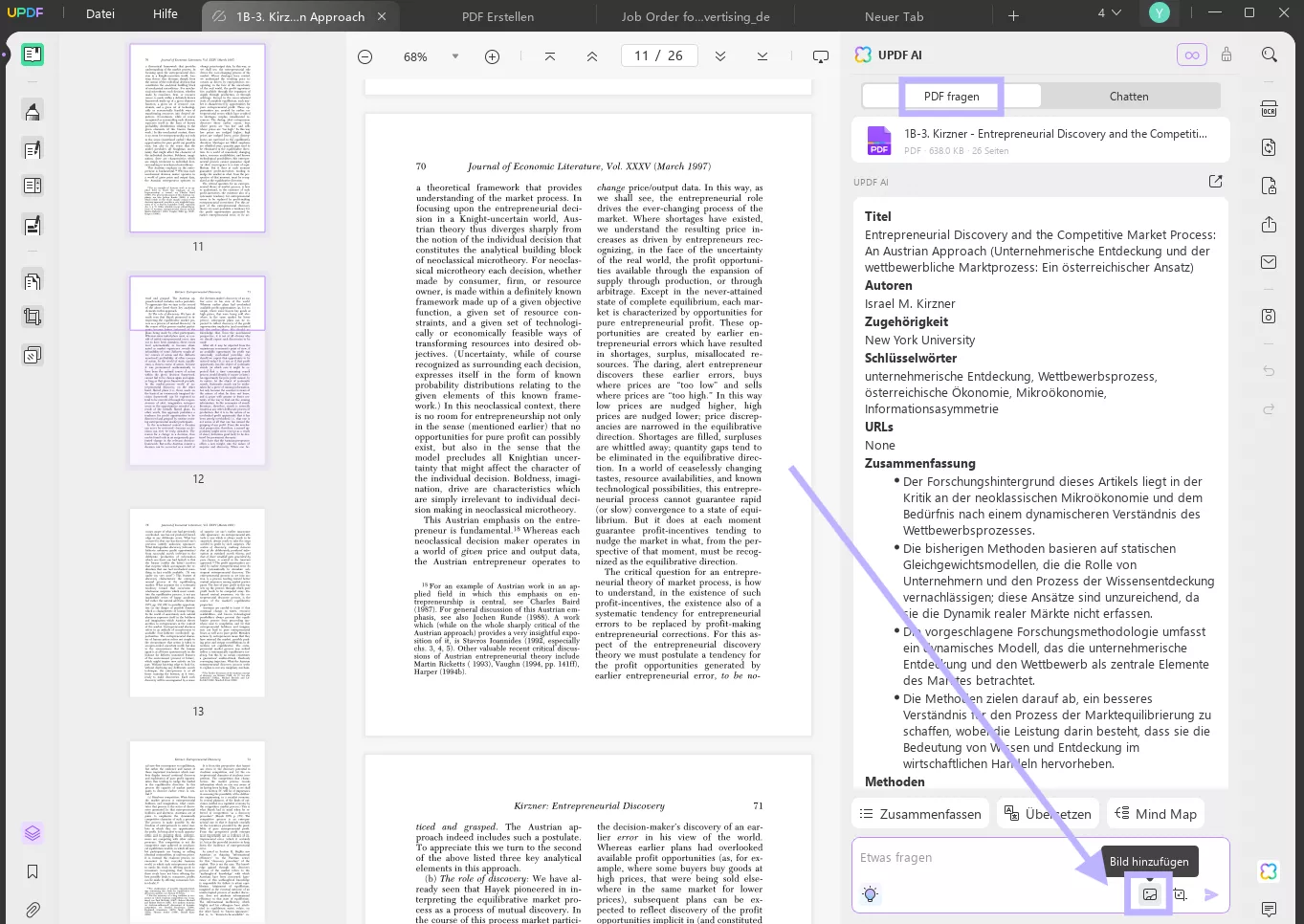This screenshot has width=1304, height=924.
Task: Switch to the PDF fragen mode
Action: (951, 97)
